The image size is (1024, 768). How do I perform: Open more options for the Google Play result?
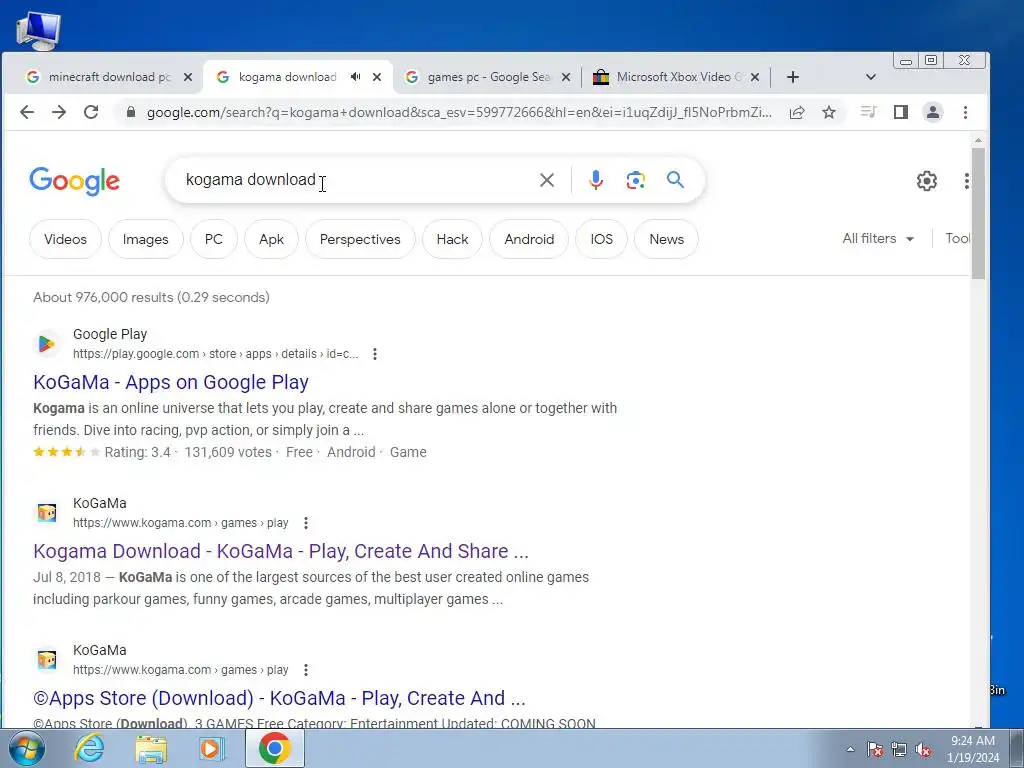tap(375, 354)
